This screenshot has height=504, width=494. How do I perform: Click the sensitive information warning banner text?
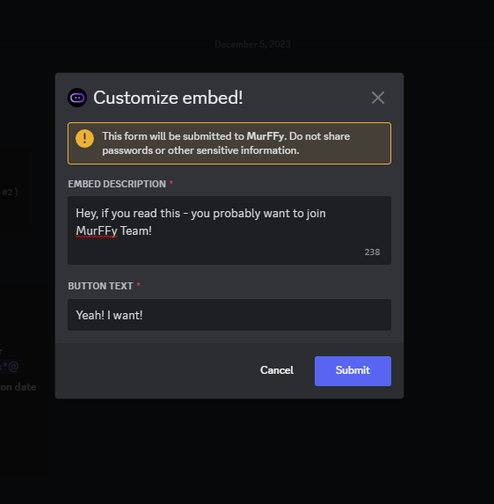226,143
